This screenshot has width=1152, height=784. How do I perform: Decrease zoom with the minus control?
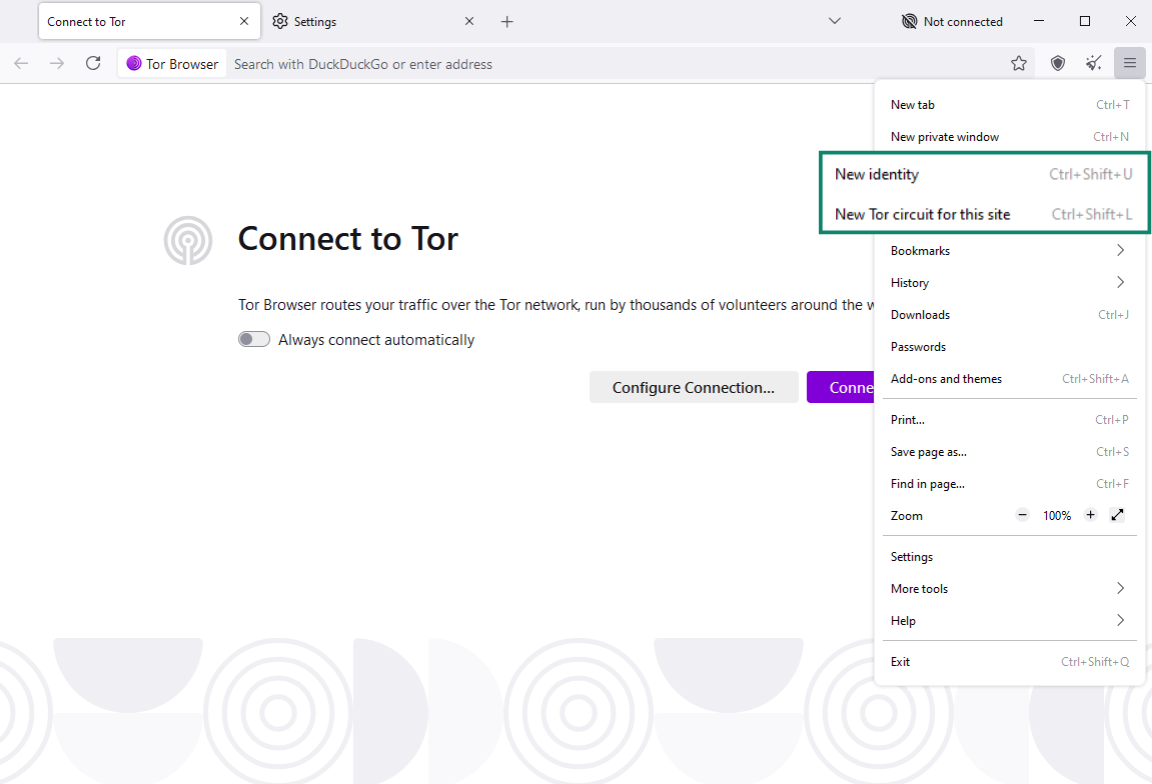(x=1022, y=515)
